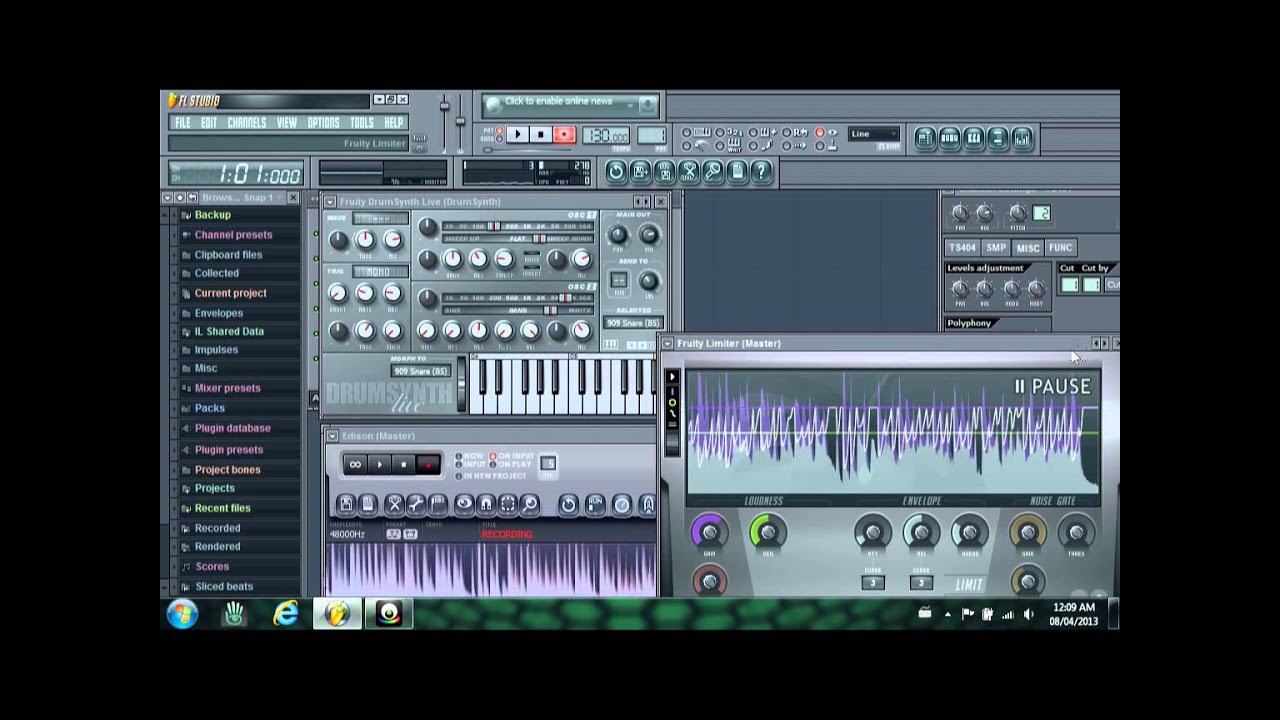Switch to the MISC channel settings tab
Viewport: 1280px width, 720px height.
click(x=1028, y=248)
